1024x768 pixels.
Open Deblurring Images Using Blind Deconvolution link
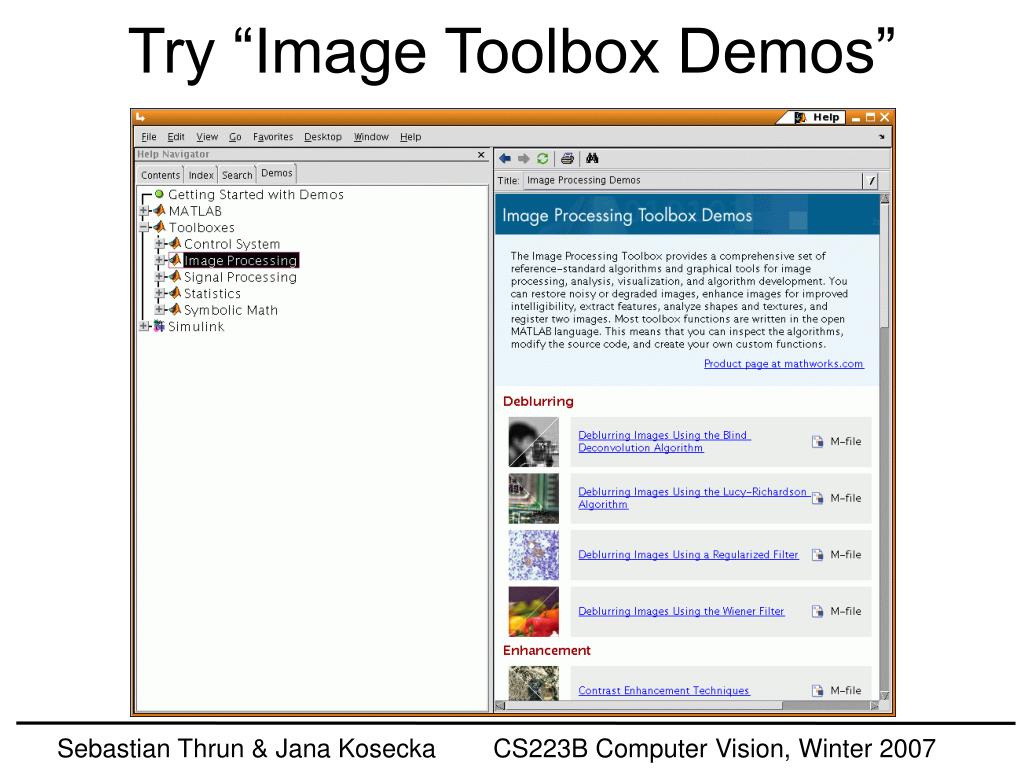tap(664, 441)
